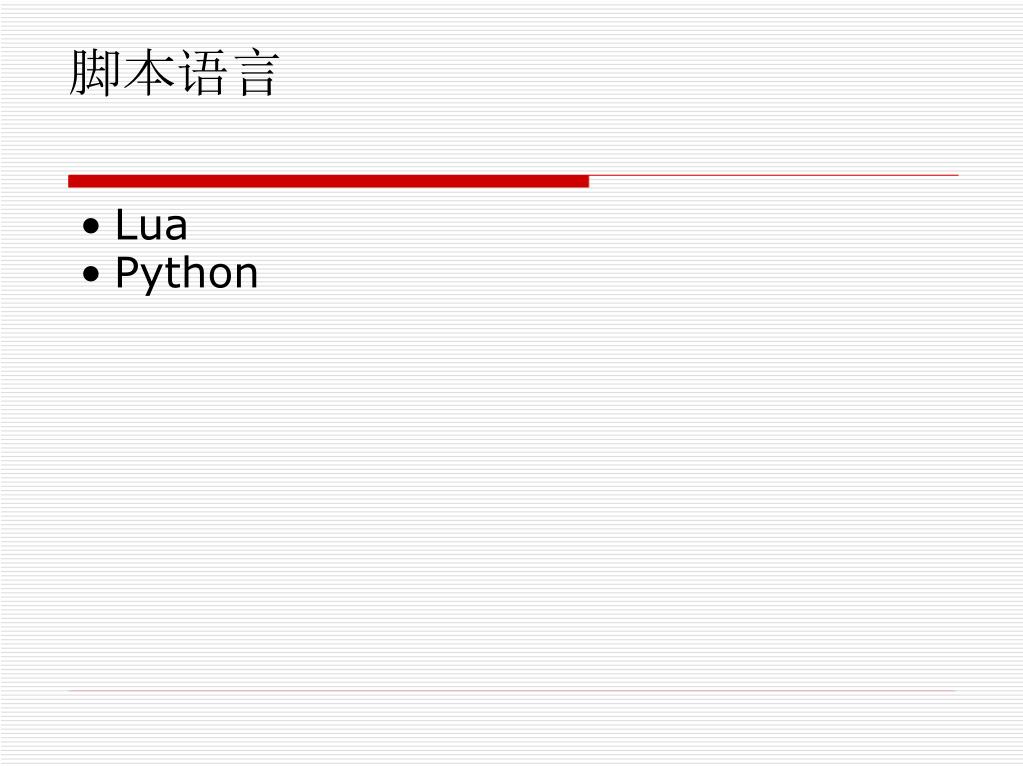Select the slide title 脚本语言
1023x767 pixels.
tap(174, 73)
